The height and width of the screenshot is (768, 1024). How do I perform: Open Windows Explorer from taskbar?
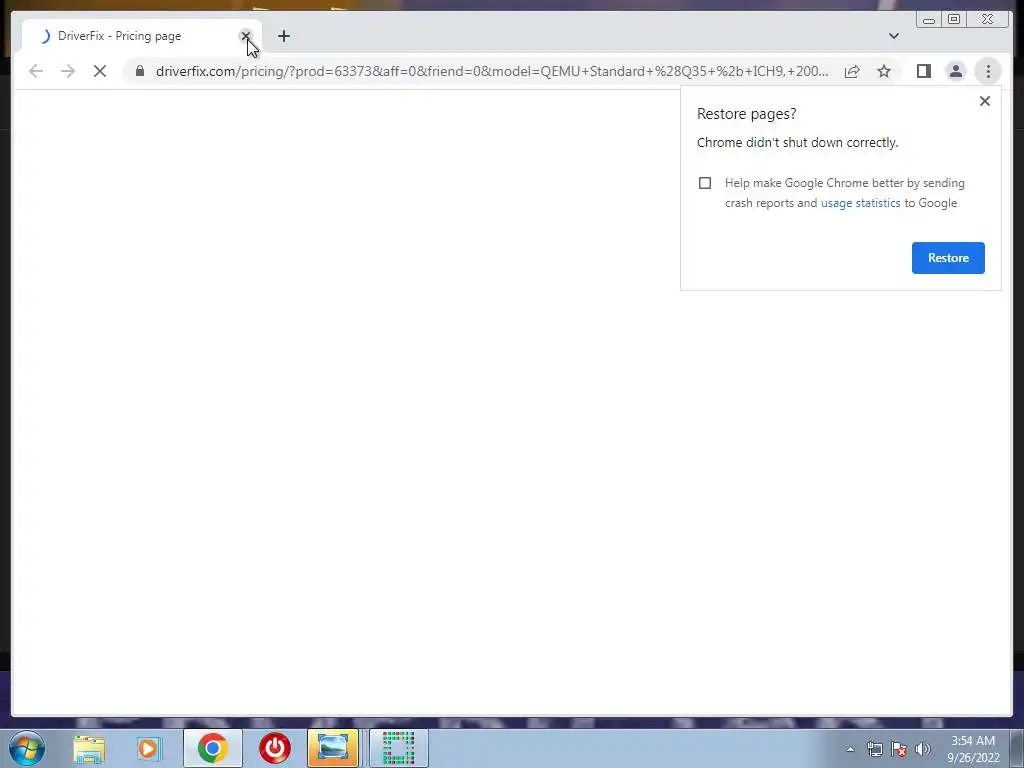(89, 748)
